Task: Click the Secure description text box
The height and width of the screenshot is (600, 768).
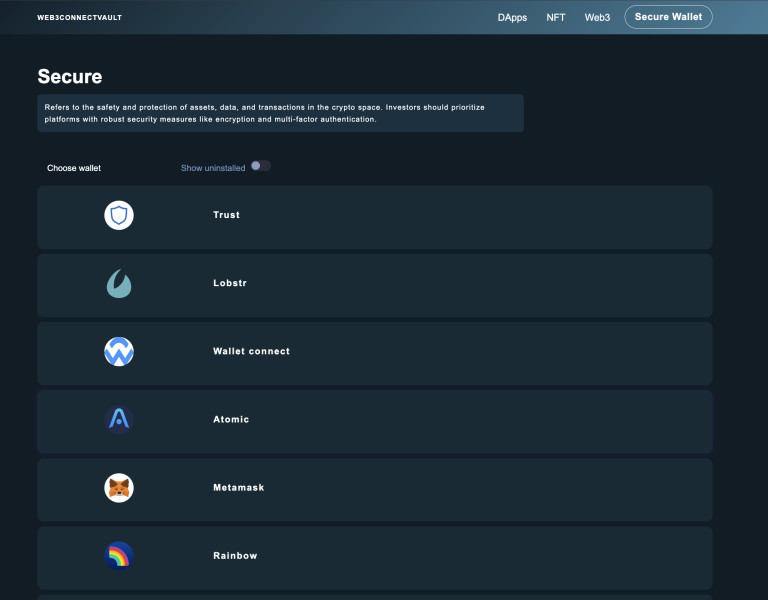Action: tap(280, 113)
